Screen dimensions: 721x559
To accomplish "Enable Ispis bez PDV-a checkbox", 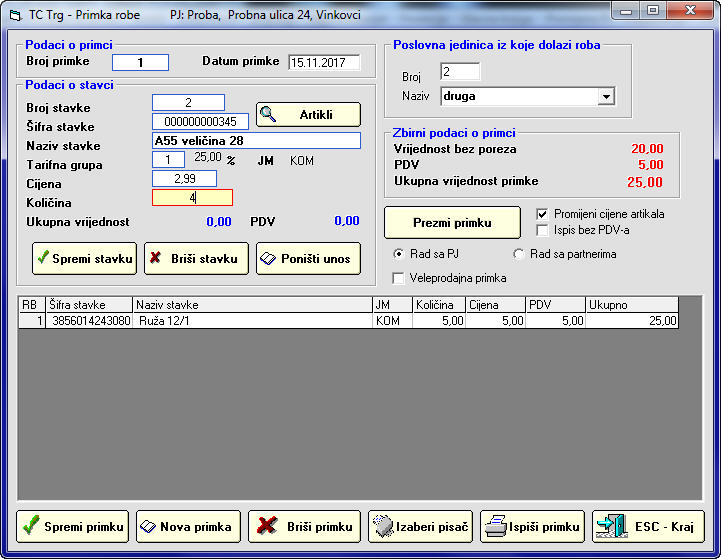I will [542, 230].
